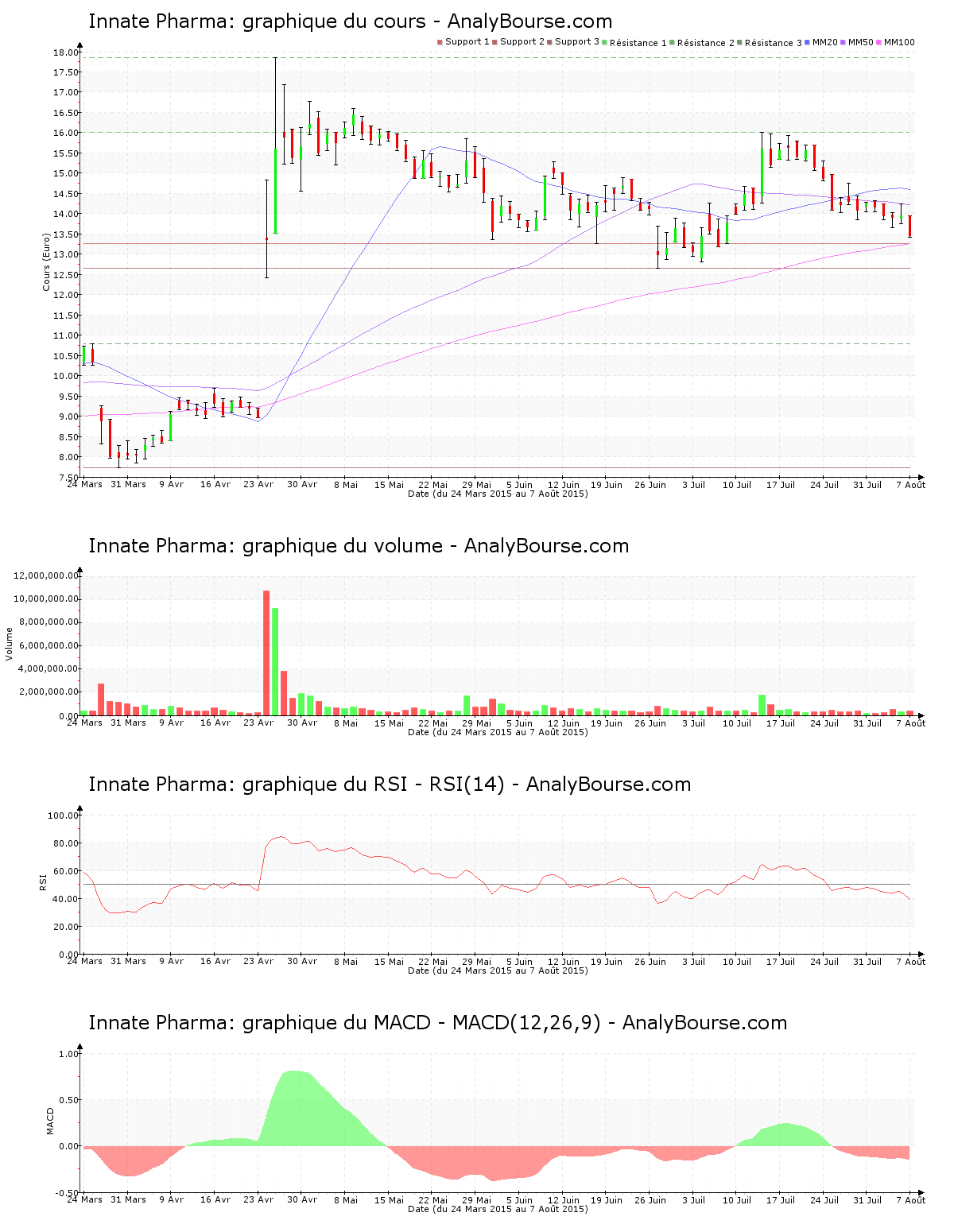Select the Résistance 3 legend label

pos(774,43)
